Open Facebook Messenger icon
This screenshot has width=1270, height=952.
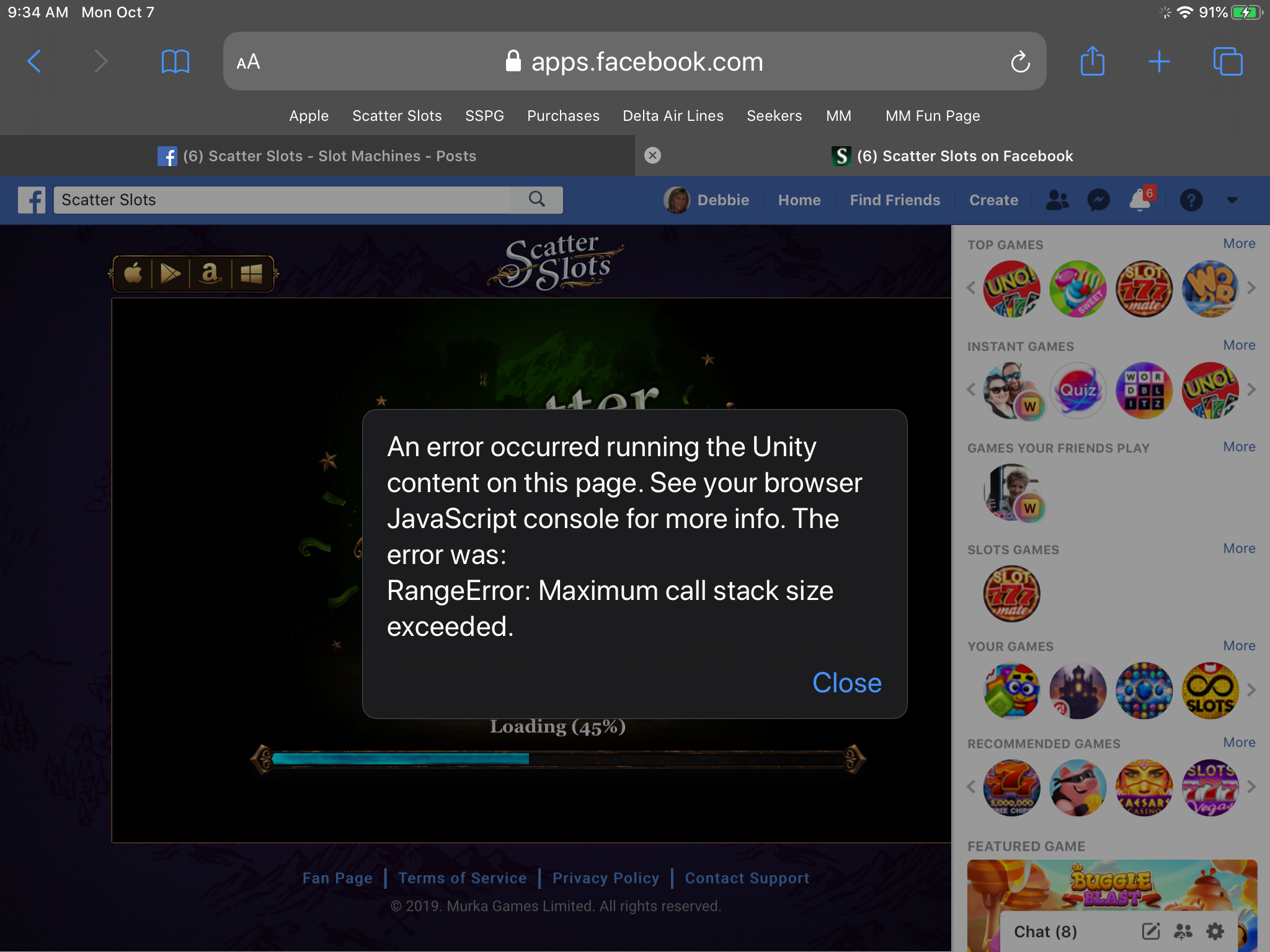click(x=1098, y=200)
